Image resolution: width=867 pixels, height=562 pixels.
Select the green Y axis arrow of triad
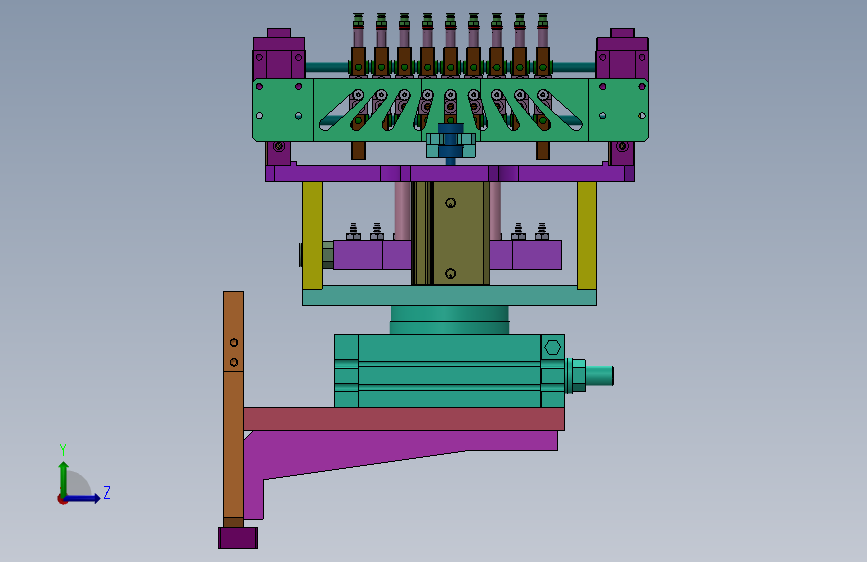tap(64, 478)
